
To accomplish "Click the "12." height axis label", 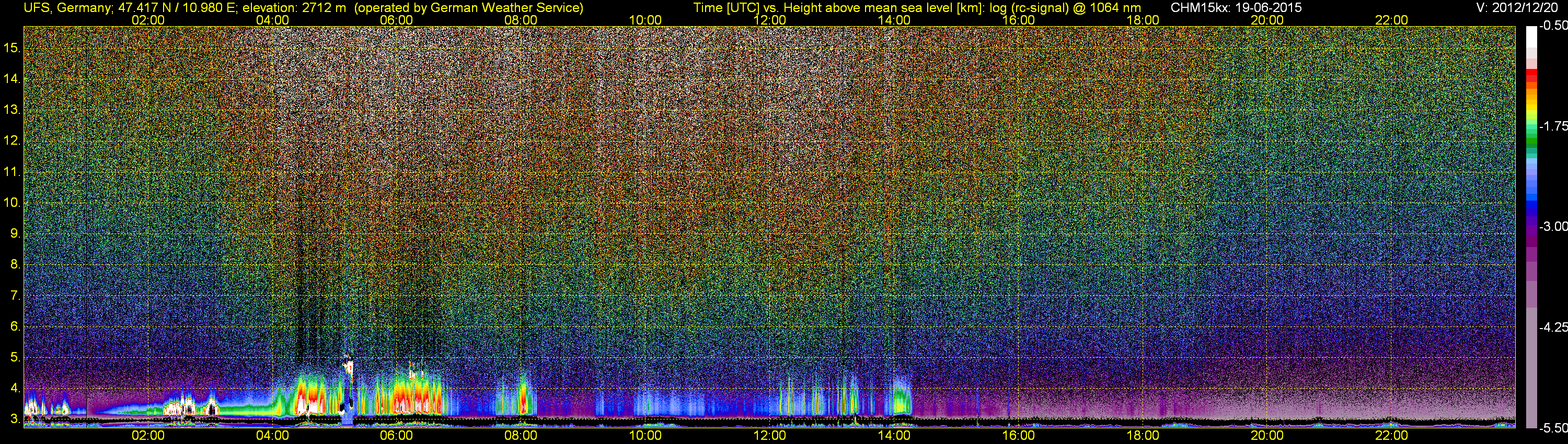I will click(12, 141).
